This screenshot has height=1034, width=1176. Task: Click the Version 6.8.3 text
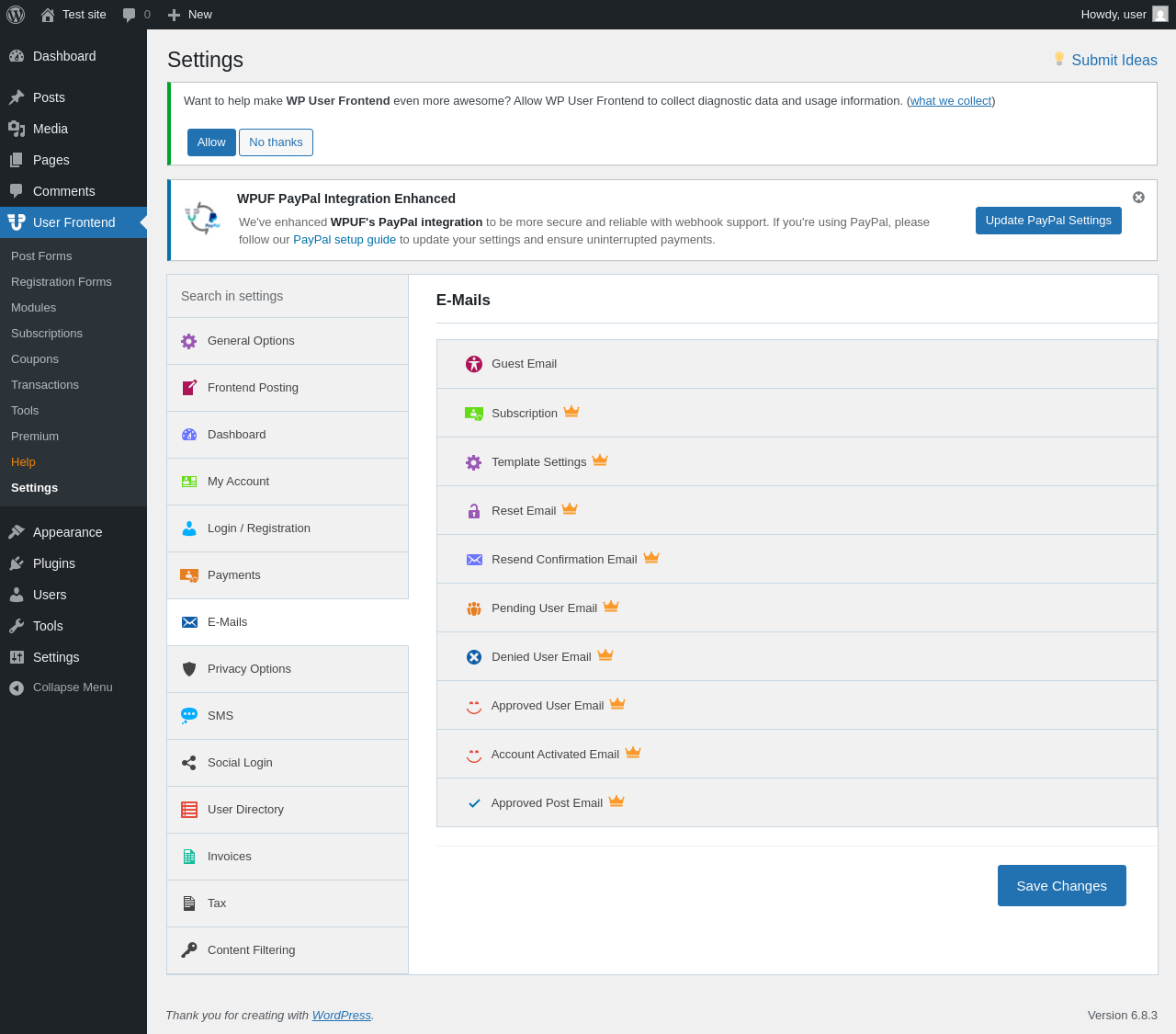1123,1016
